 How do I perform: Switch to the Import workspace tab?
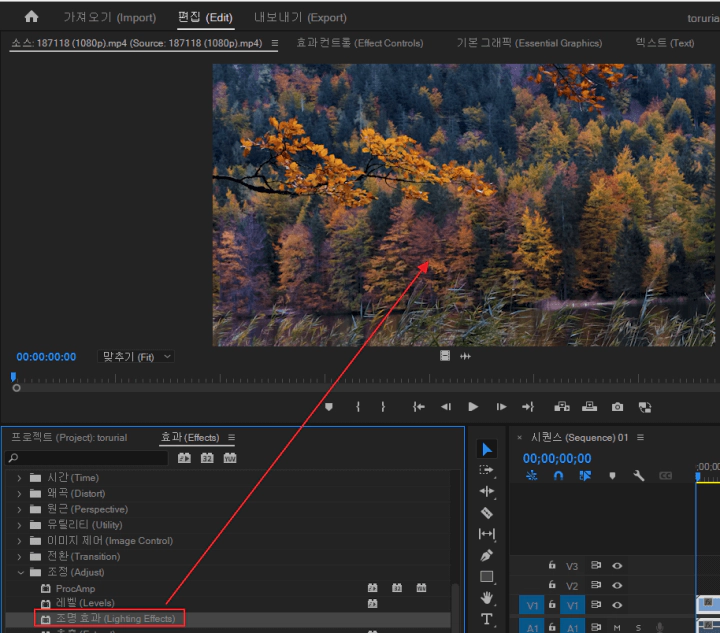pos(109,17)
